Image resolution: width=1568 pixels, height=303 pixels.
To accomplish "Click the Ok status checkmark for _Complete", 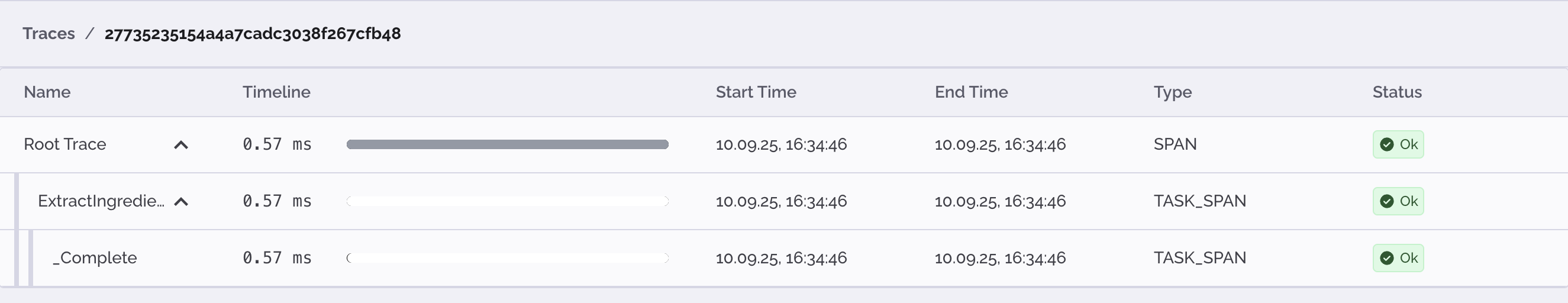I will pos(1386,258).
